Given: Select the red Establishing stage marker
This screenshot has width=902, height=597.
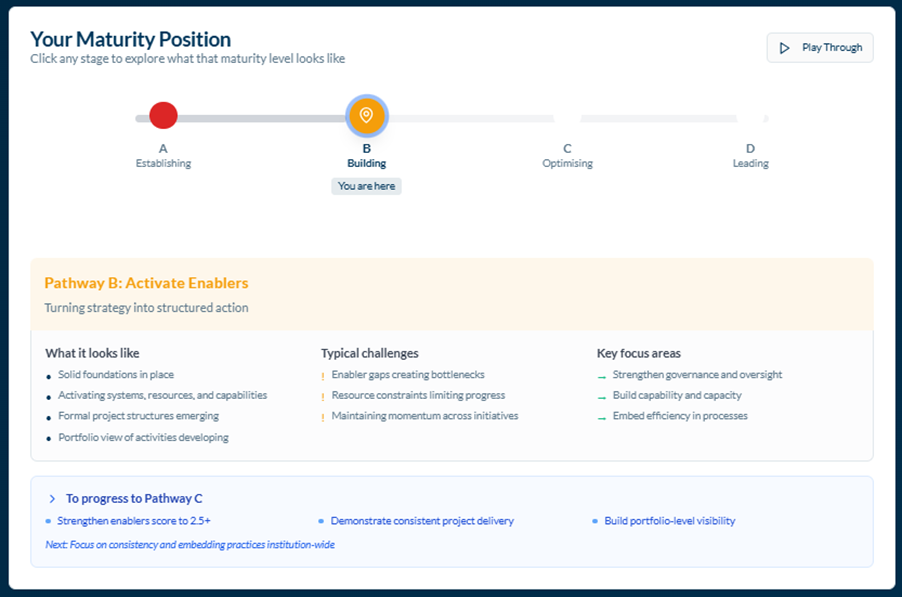Looking at the screenshot, I should click(163, 116).
